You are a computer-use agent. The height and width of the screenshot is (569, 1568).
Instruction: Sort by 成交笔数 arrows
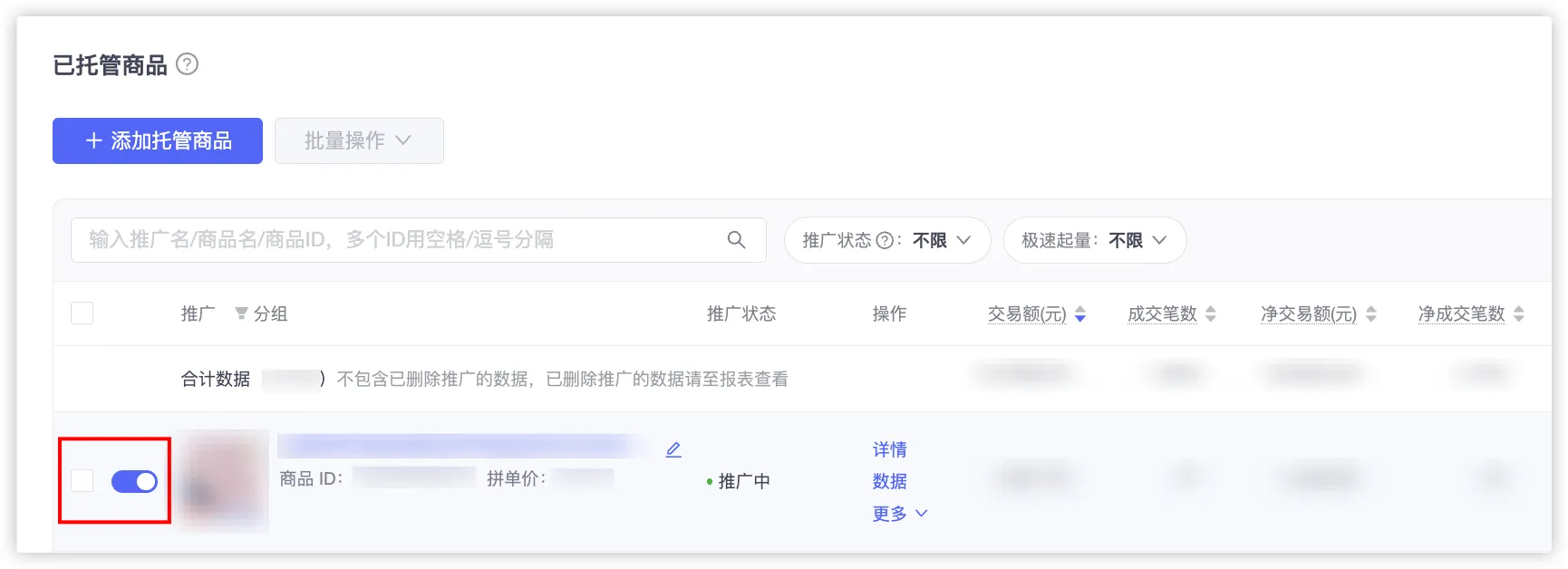tap(1211, 314)
